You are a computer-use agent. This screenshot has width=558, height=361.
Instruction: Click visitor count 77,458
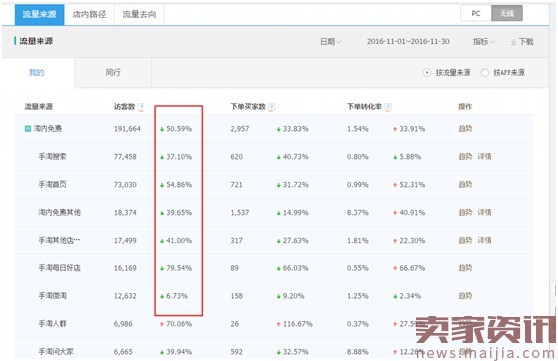[x=125, y=157]
